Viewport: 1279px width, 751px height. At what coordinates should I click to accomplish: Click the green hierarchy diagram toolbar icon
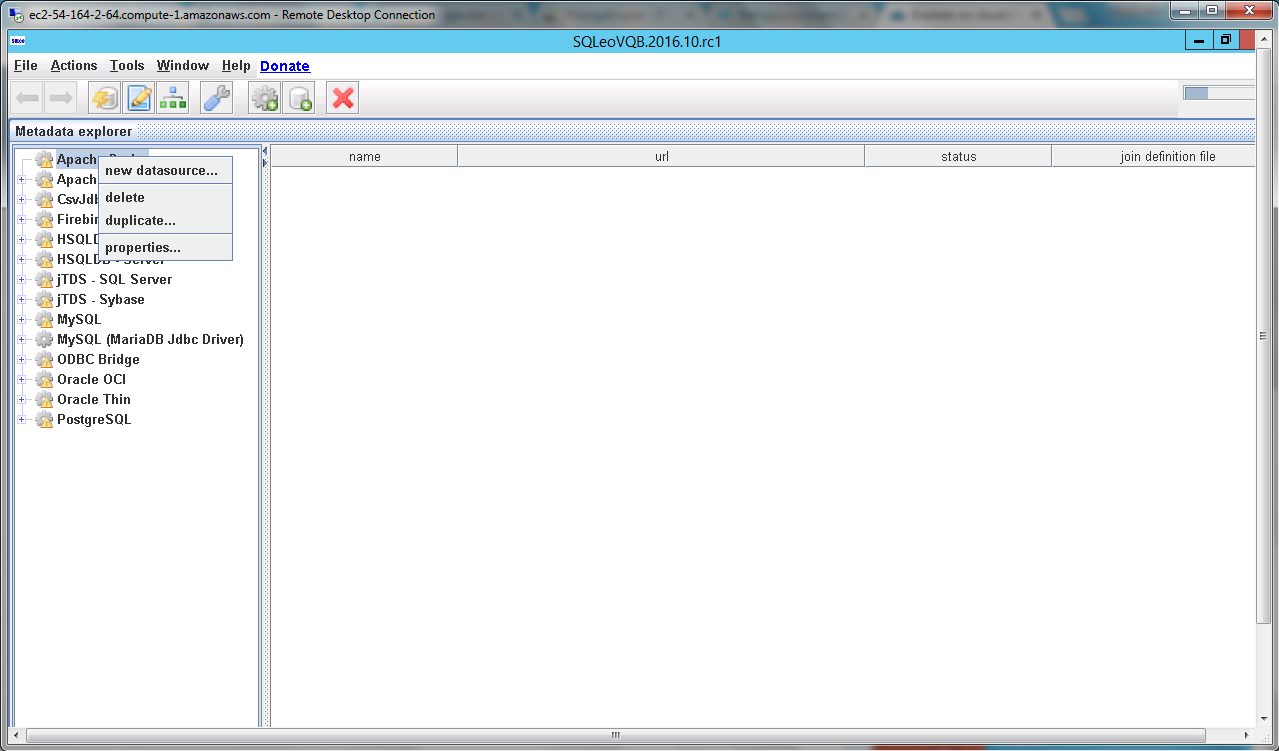[173, 98]
